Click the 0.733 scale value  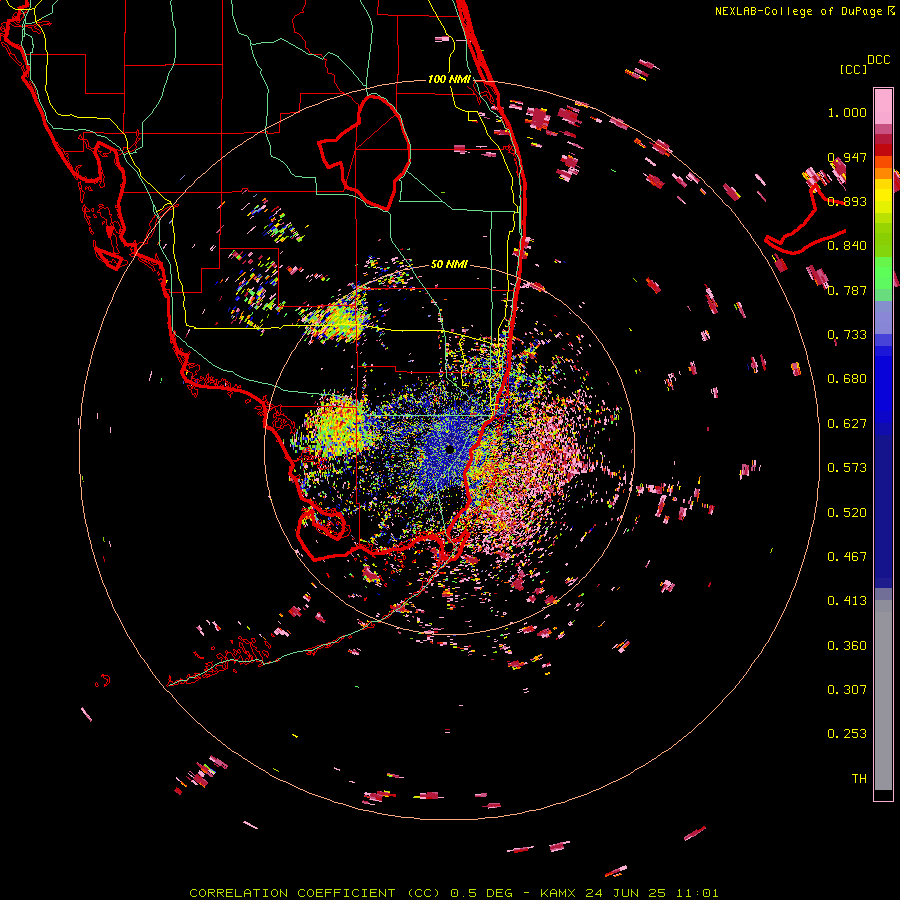point(847,335)
